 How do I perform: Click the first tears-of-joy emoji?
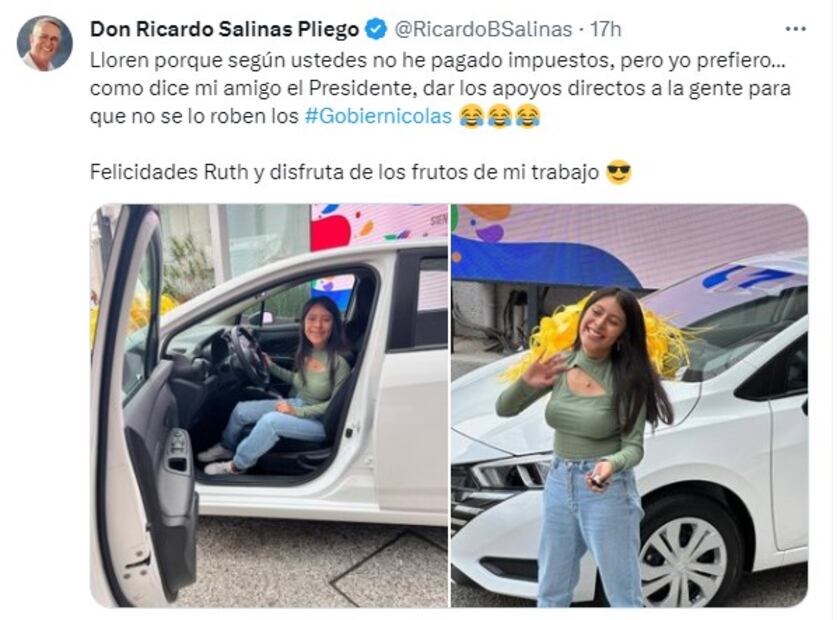[471, 116]
